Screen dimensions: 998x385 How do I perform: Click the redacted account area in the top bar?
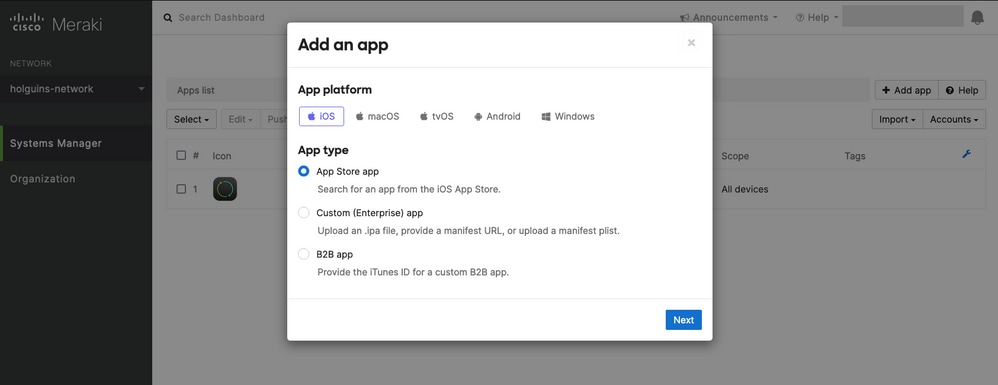[903, 17]
